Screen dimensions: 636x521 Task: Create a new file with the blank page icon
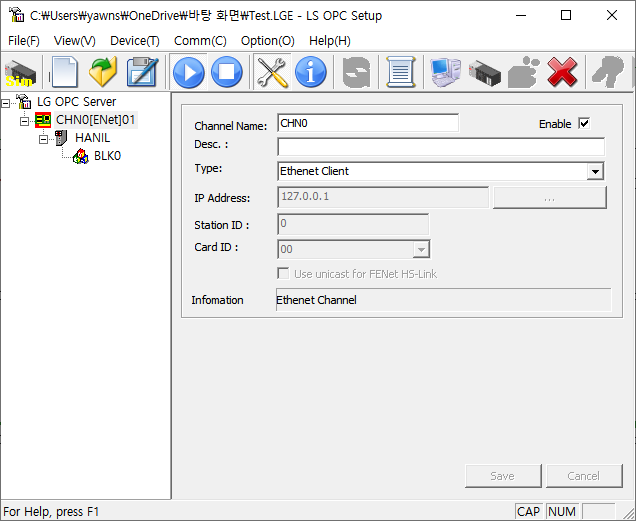(64, 73)
